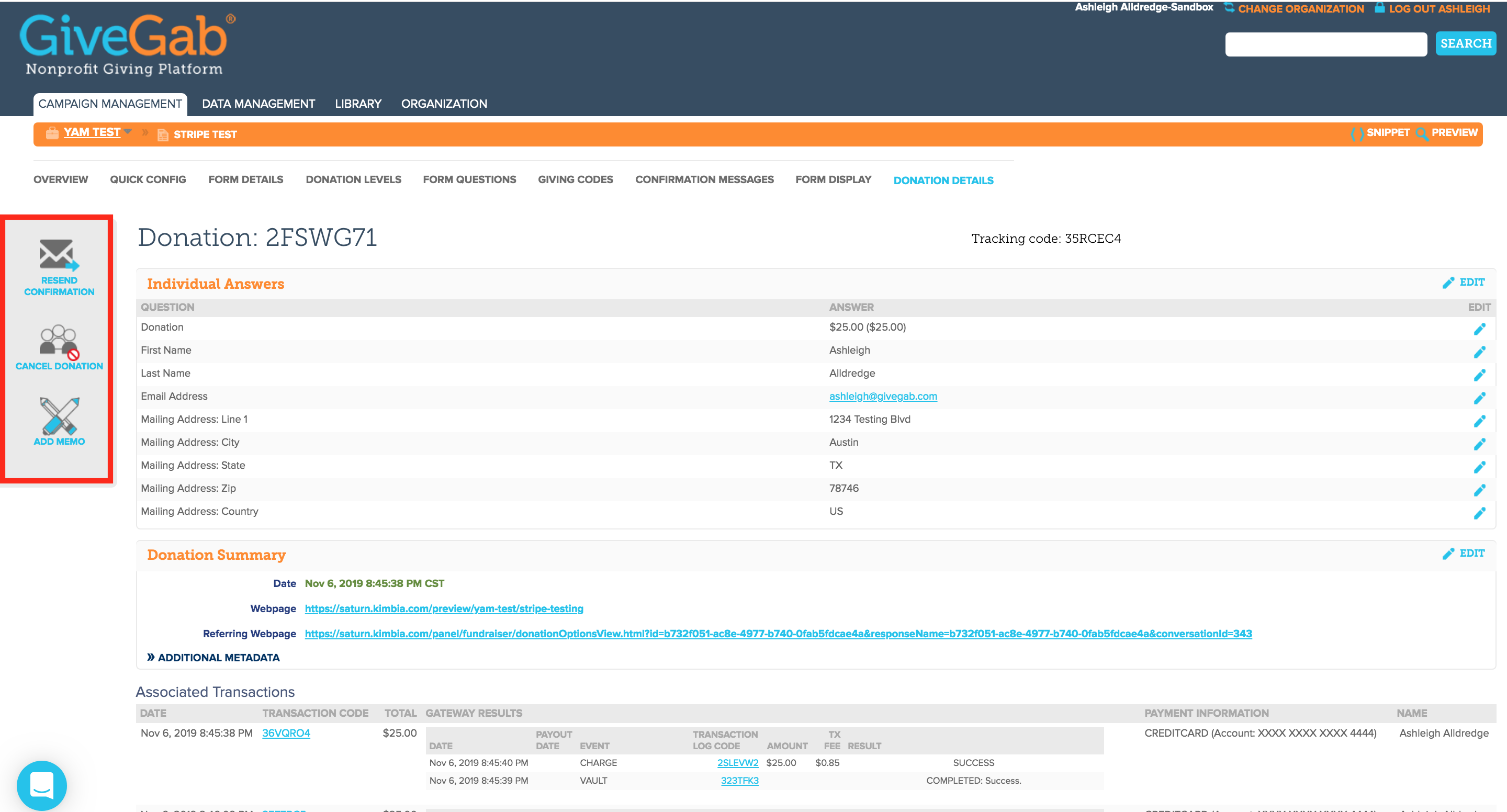Open ashleigh@givegab.com email link

(883, 396)
